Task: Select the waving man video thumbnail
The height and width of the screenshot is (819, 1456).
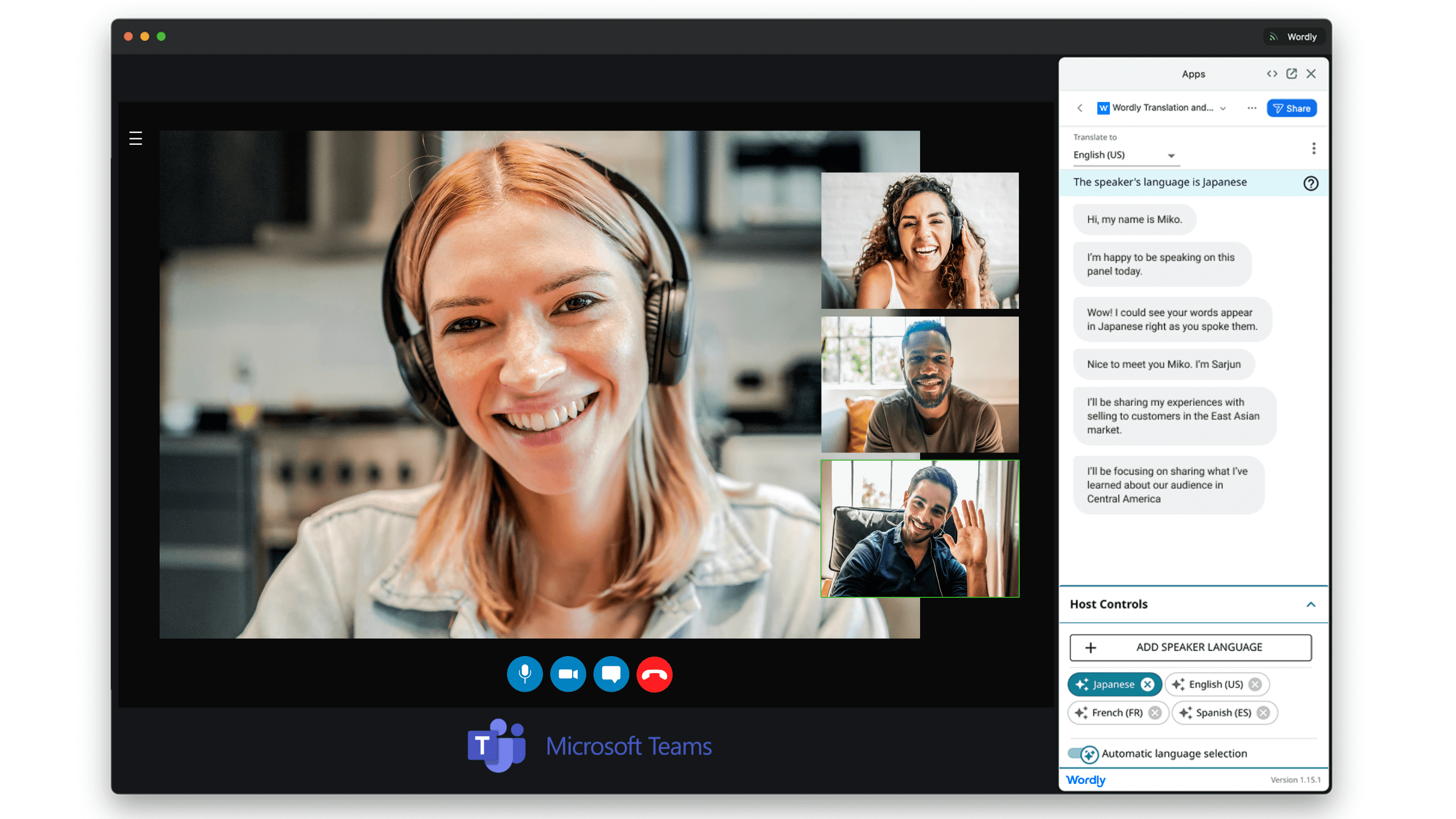Action: tap(919, 528)
